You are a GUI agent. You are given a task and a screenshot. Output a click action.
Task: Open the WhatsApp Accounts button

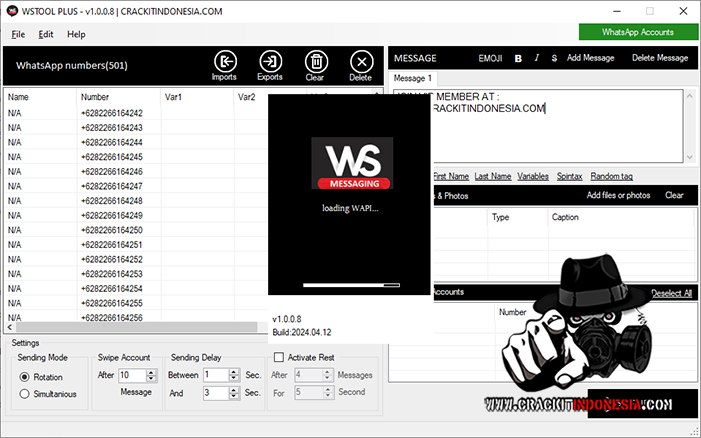coord(638,32)
